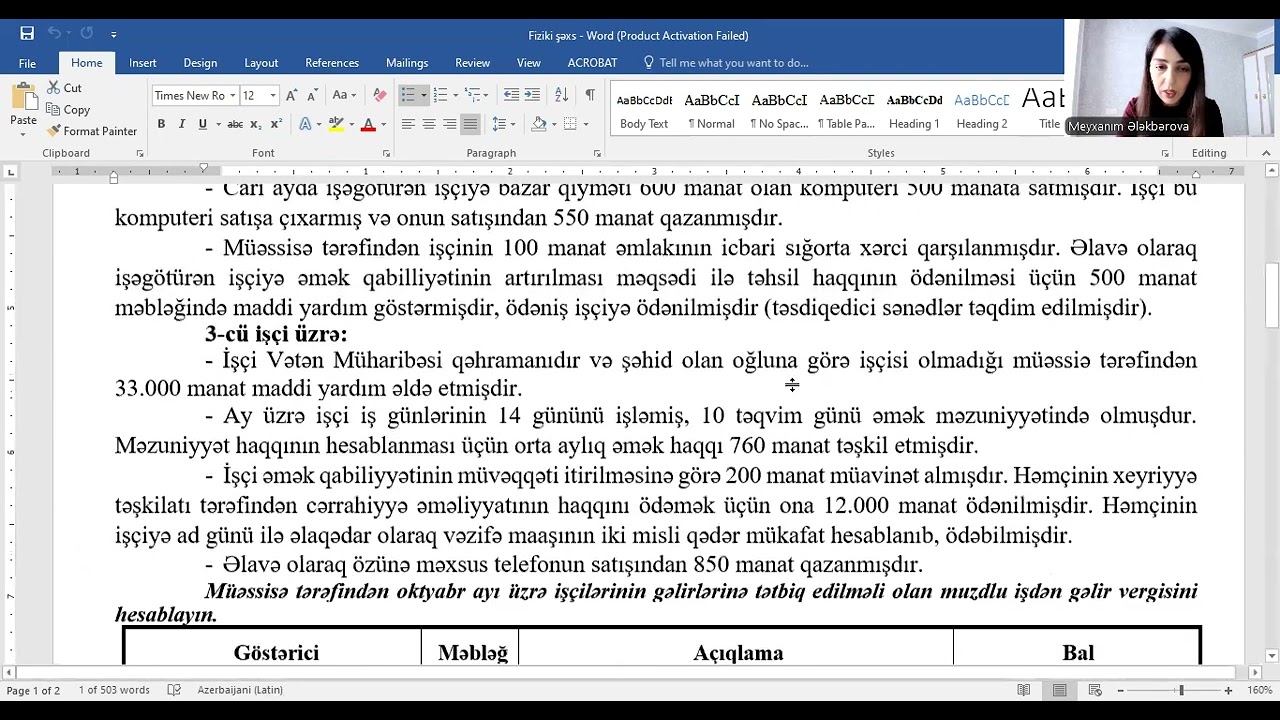The height and width of the screenshot is (720, 1280).
Task: Apply strikethrough formatting
Action: (235, 124)
